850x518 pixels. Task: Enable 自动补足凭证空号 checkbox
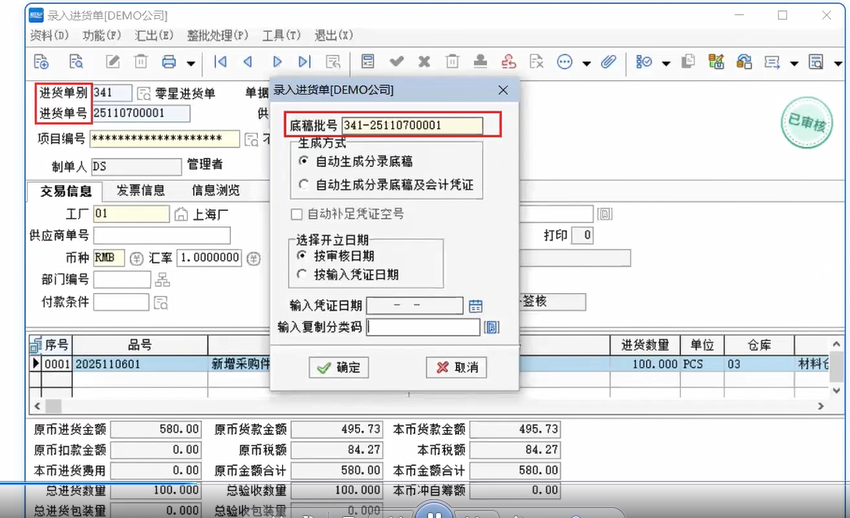[297, 215]
